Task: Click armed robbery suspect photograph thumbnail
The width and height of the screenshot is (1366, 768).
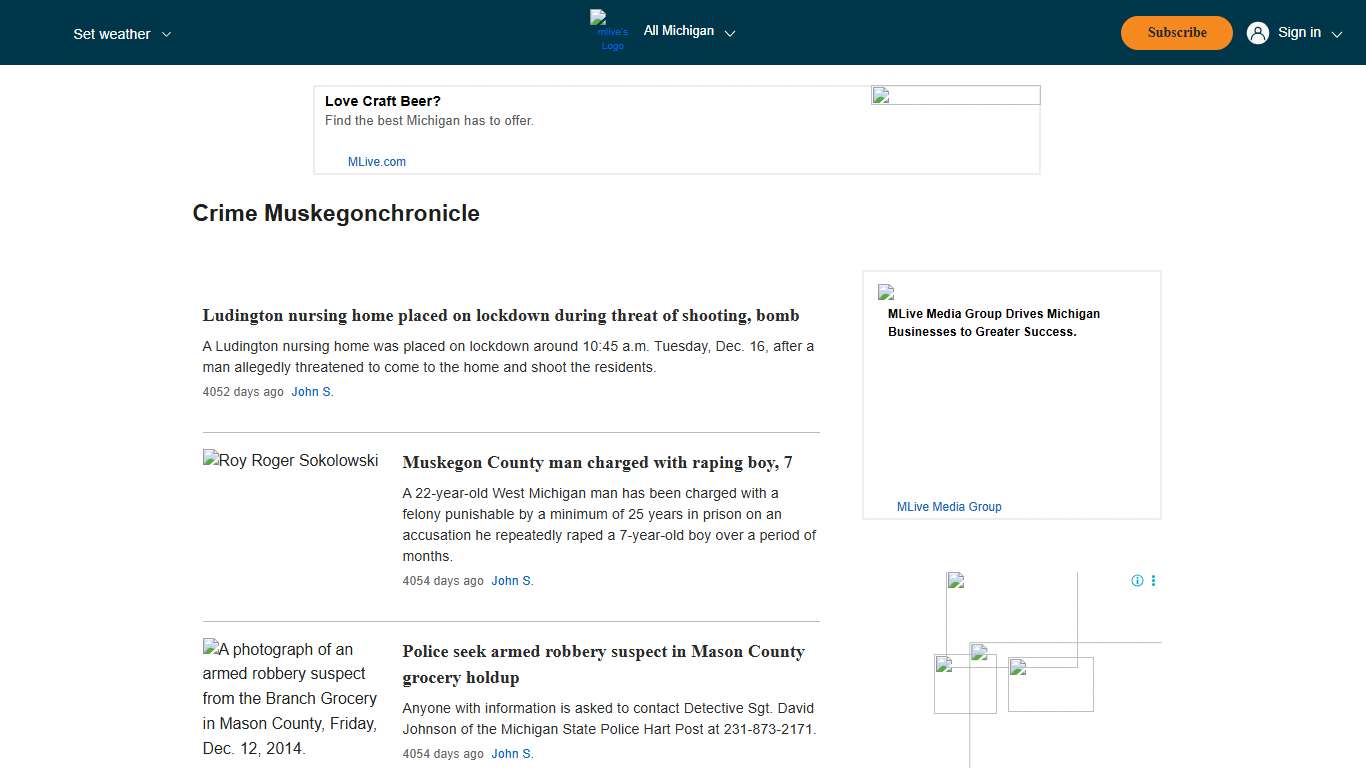Action: (291, 698)
